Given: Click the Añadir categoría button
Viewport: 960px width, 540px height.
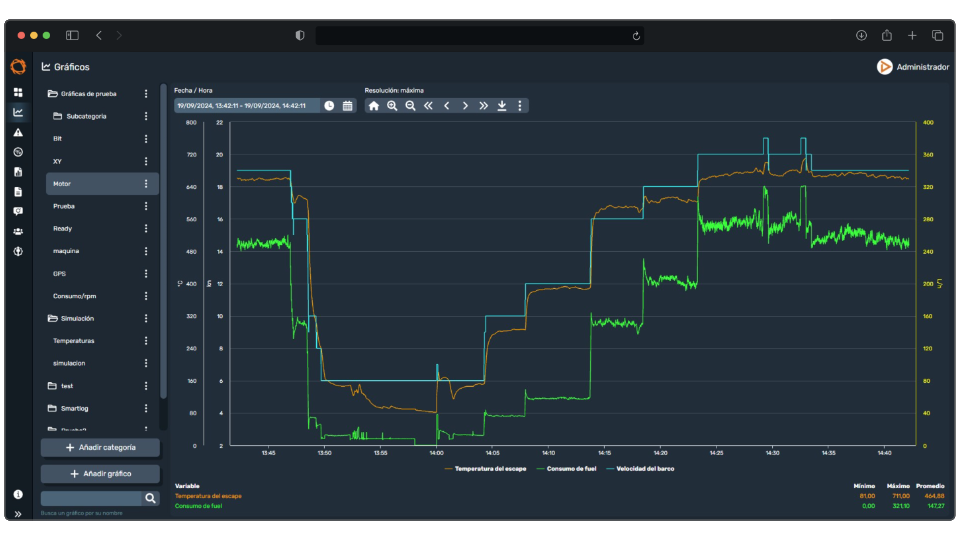Looking at the screenshot, I should pos(100,447).
